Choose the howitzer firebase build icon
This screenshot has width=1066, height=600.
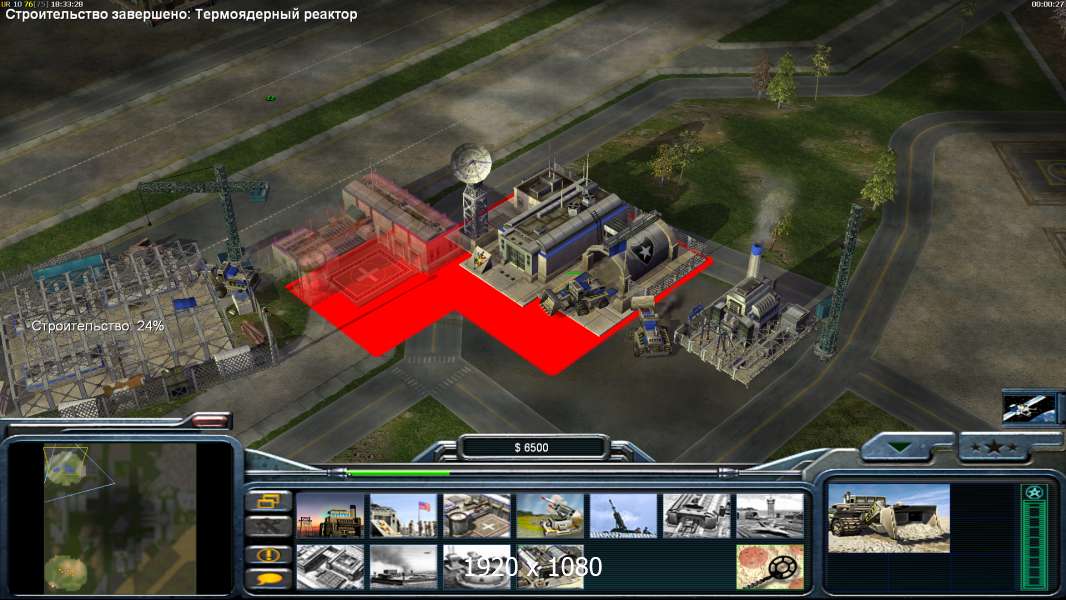point(623,516)
